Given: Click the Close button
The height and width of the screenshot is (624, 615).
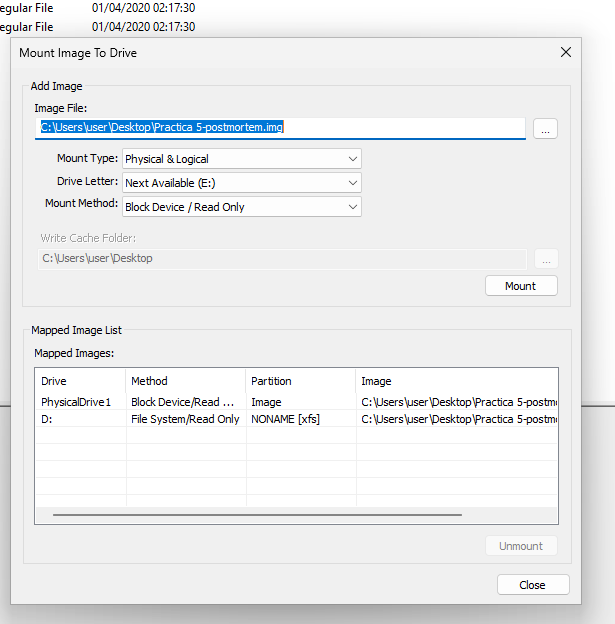Looking at the screenshot, I should [x=533, y=585].
